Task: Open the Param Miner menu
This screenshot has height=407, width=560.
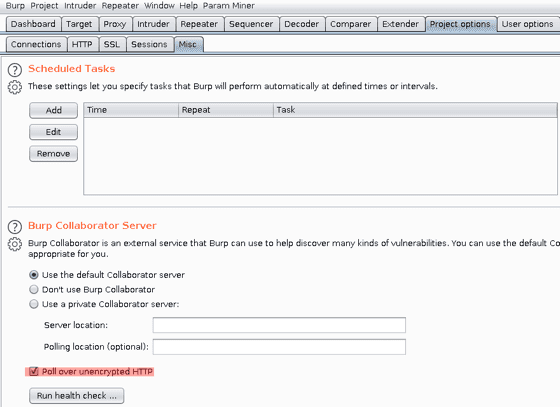Action: (229, 6)
